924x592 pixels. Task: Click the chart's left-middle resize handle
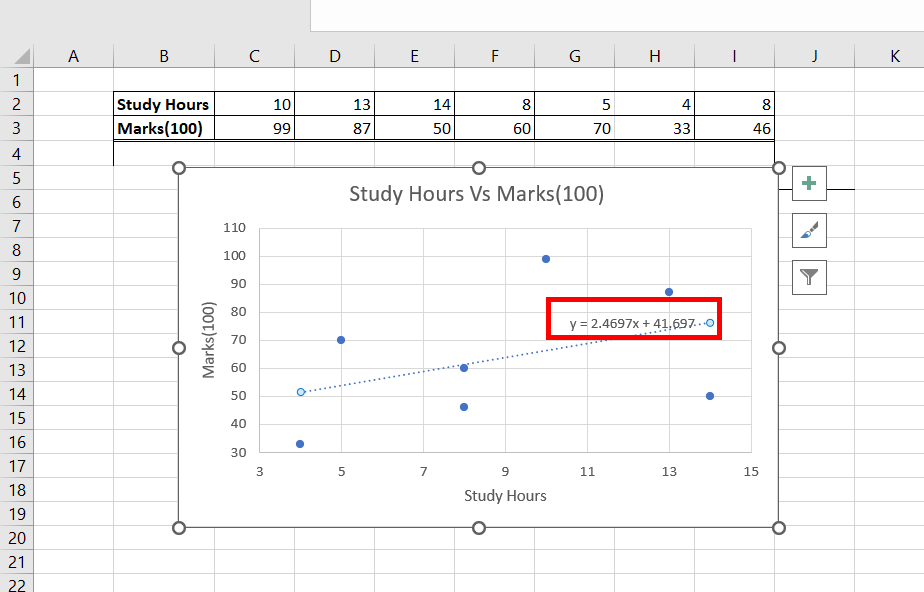click(x=179, y=348)
